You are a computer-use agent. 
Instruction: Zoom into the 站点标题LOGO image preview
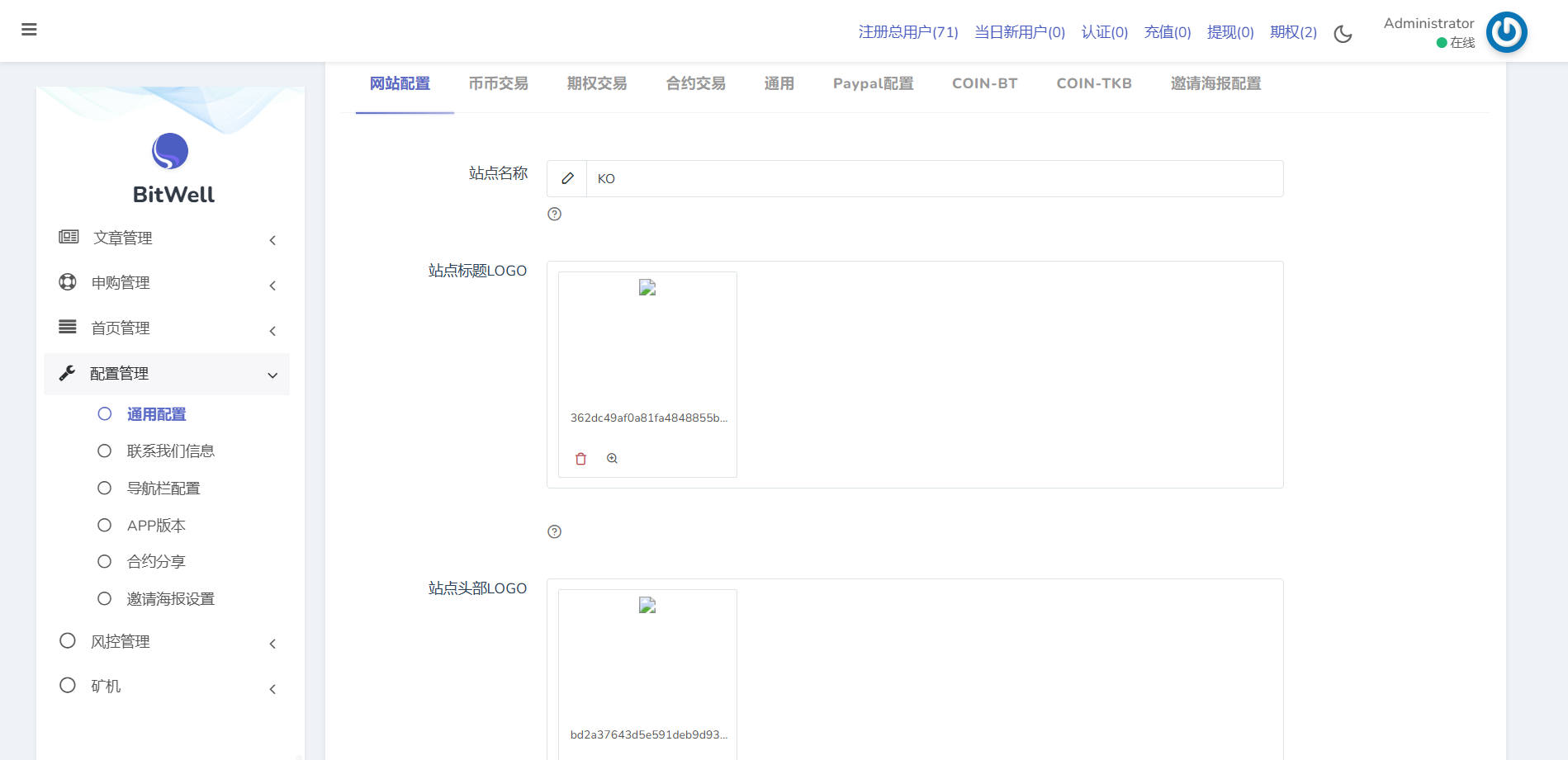pos(612,459)
